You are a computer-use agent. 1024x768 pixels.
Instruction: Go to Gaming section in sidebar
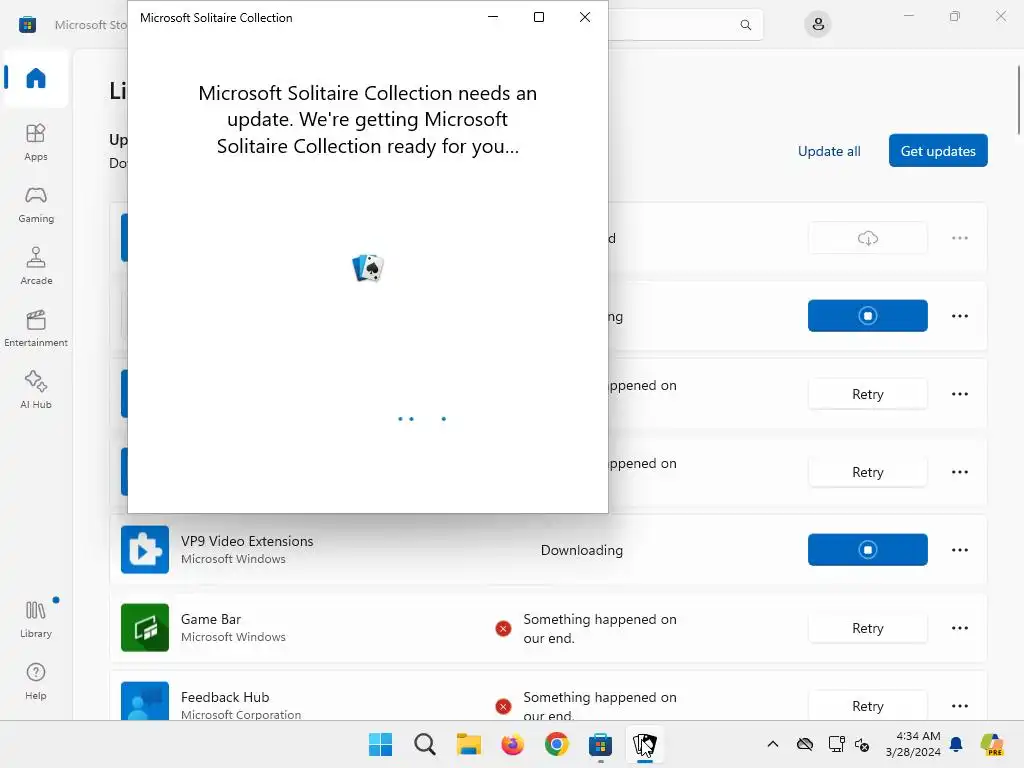pyautogui.click(x=36, y=204)
